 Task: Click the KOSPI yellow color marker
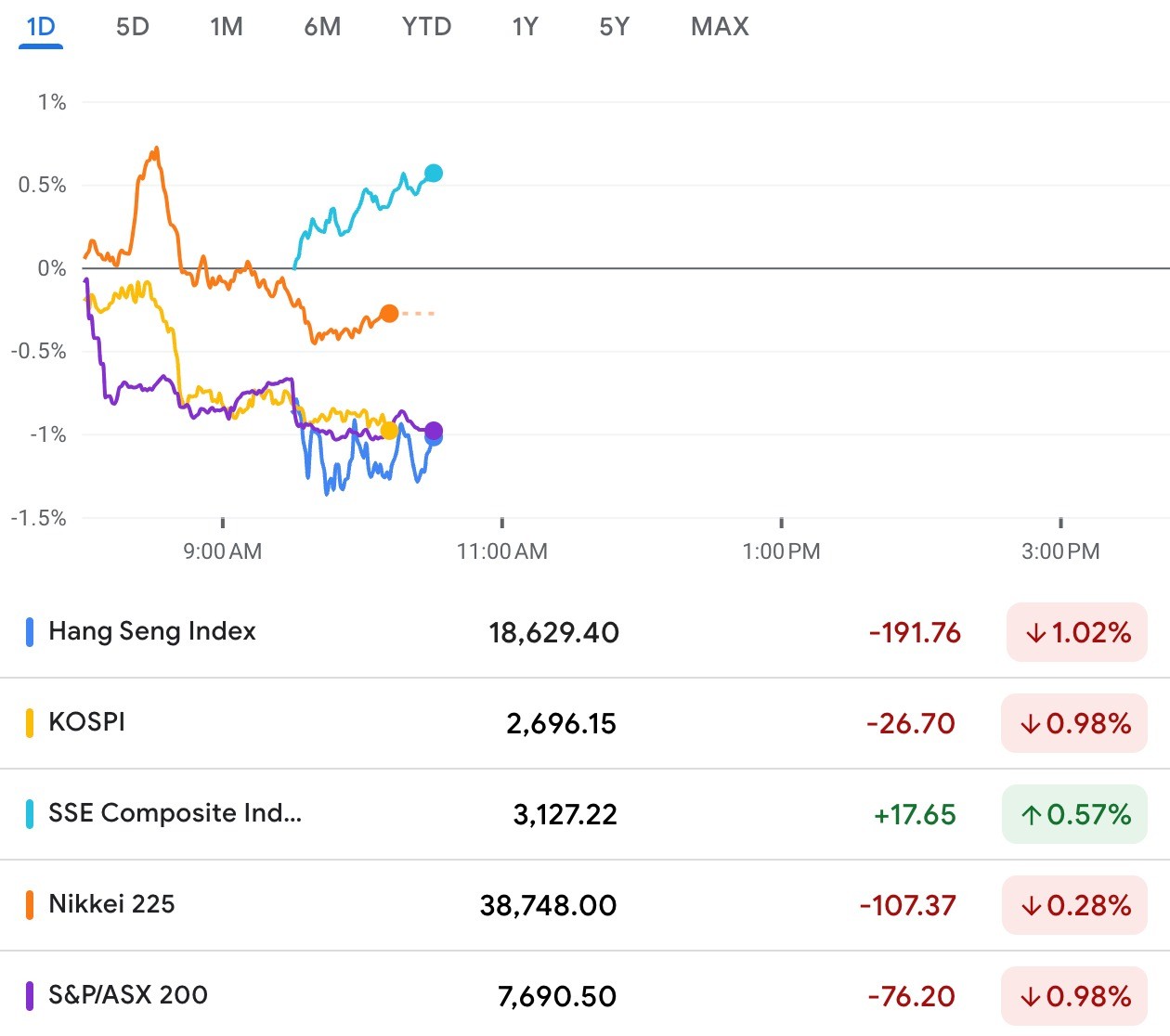[30, 723]
